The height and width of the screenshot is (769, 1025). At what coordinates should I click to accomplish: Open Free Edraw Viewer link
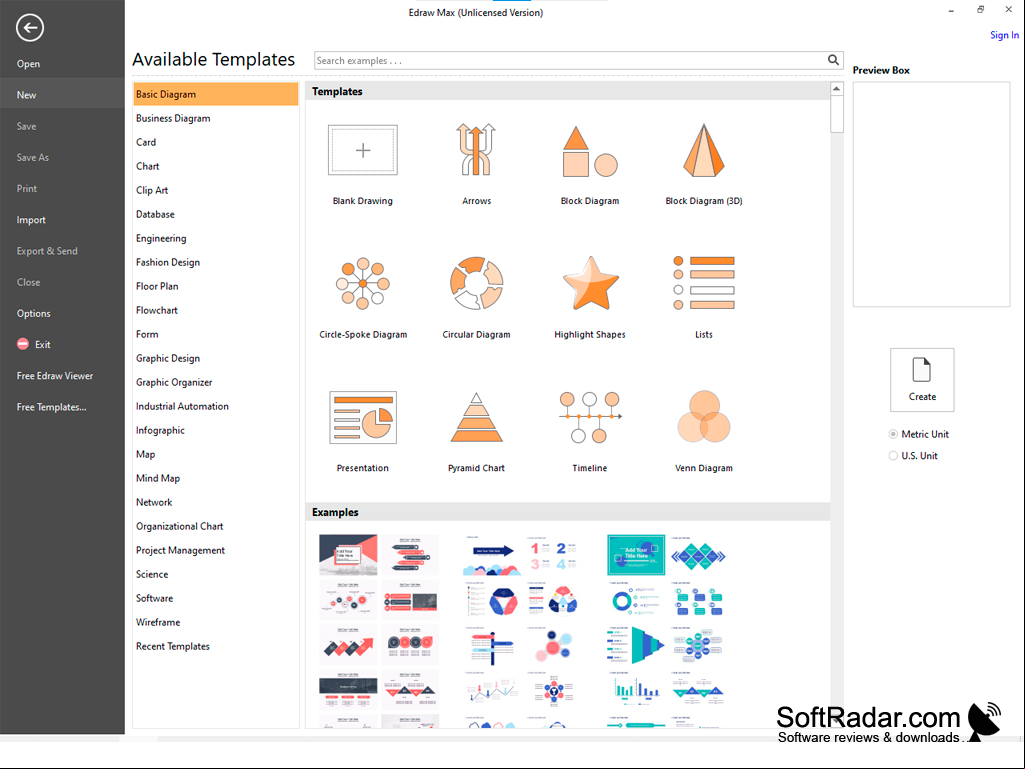tap(55, 376)
